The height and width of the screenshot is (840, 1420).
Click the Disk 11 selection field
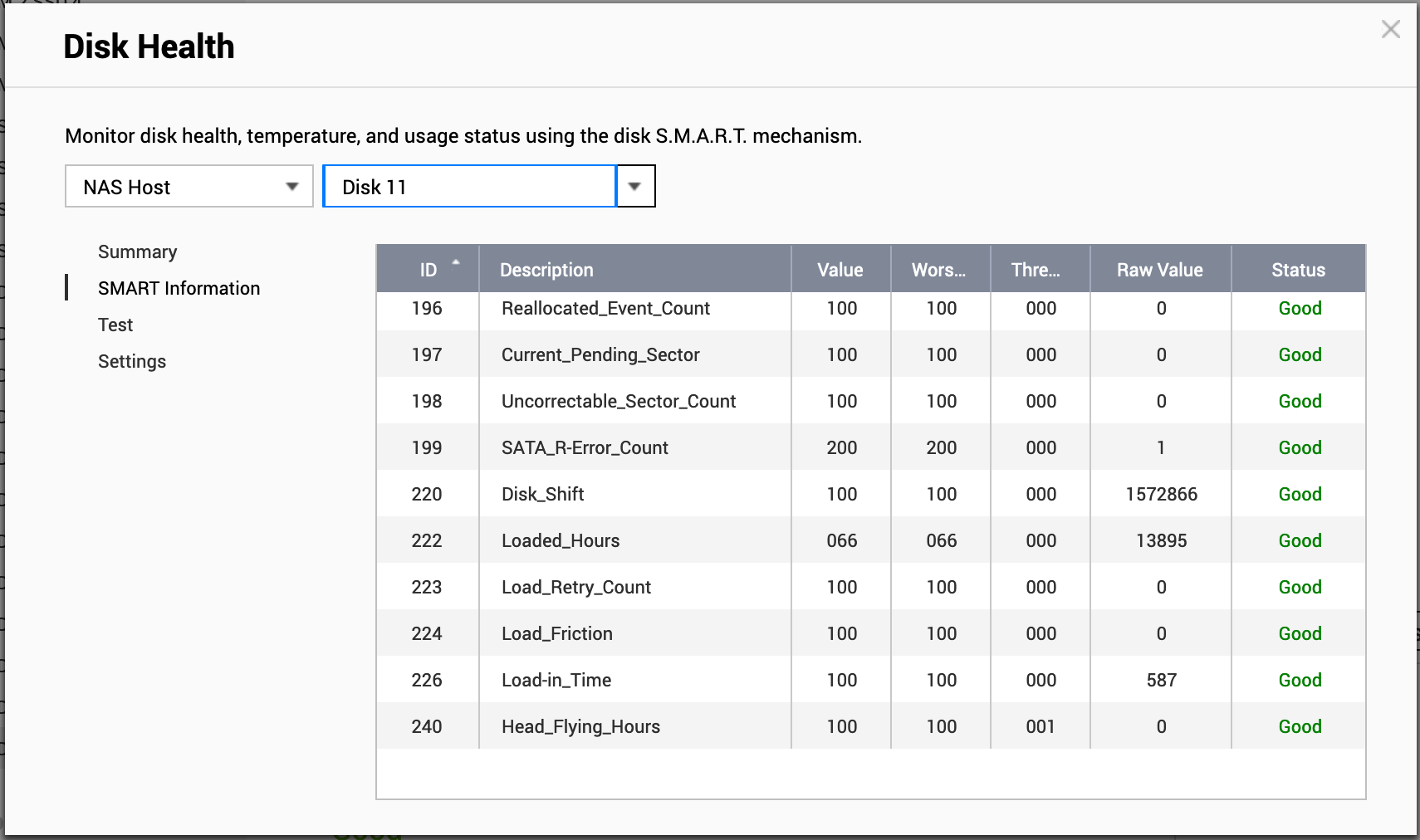coord(469,186)
